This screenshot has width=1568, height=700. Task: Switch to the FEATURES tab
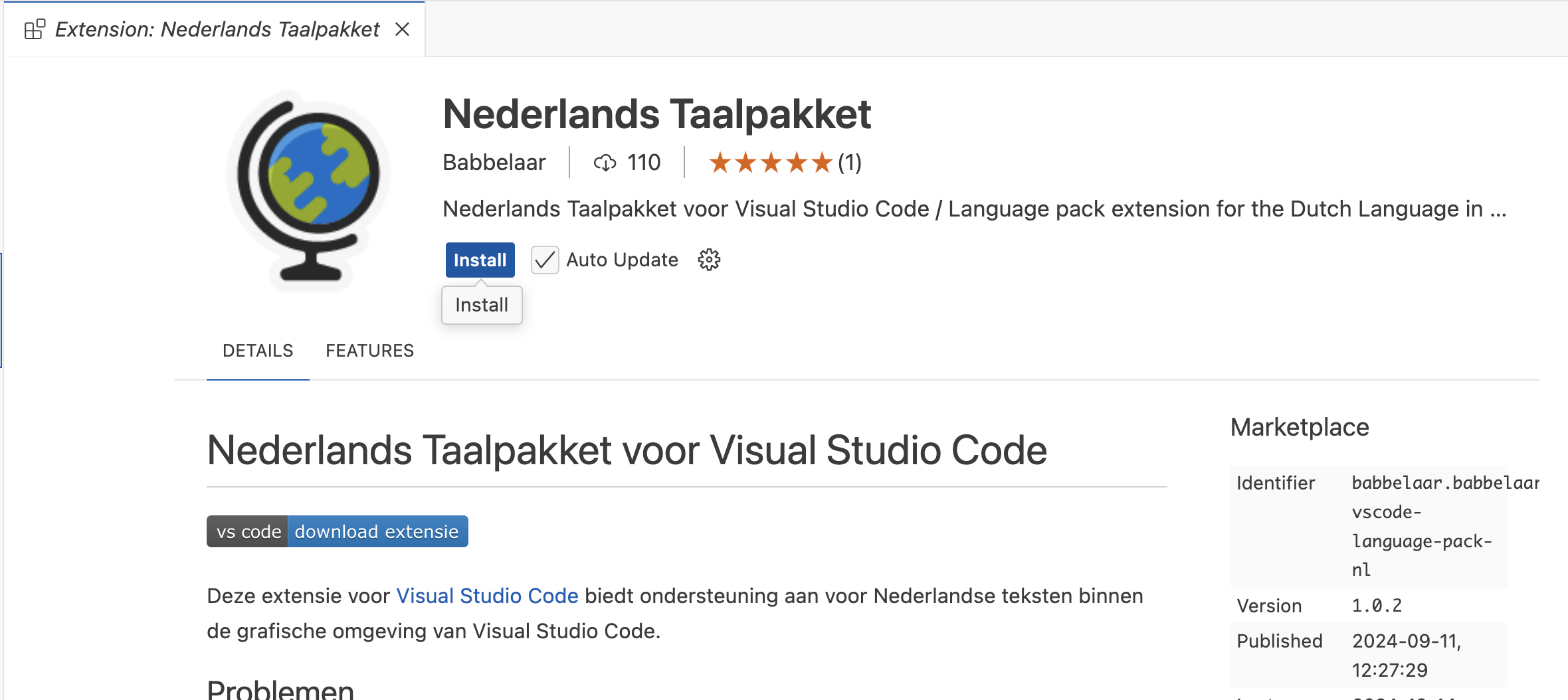(x=369, y=351)
